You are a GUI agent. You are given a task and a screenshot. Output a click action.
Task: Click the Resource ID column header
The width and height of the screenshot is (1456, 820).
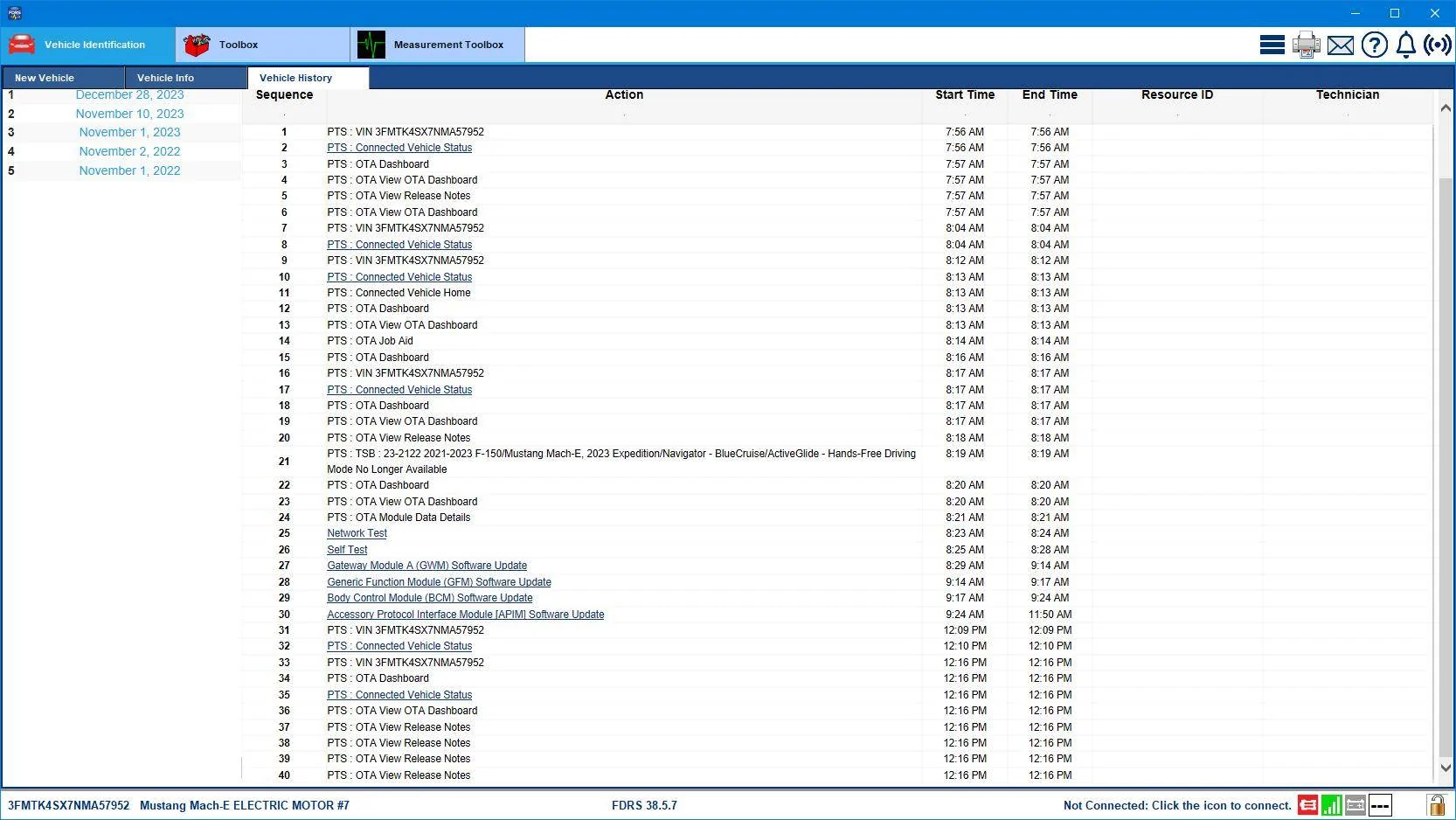(x=1177, y=95)
